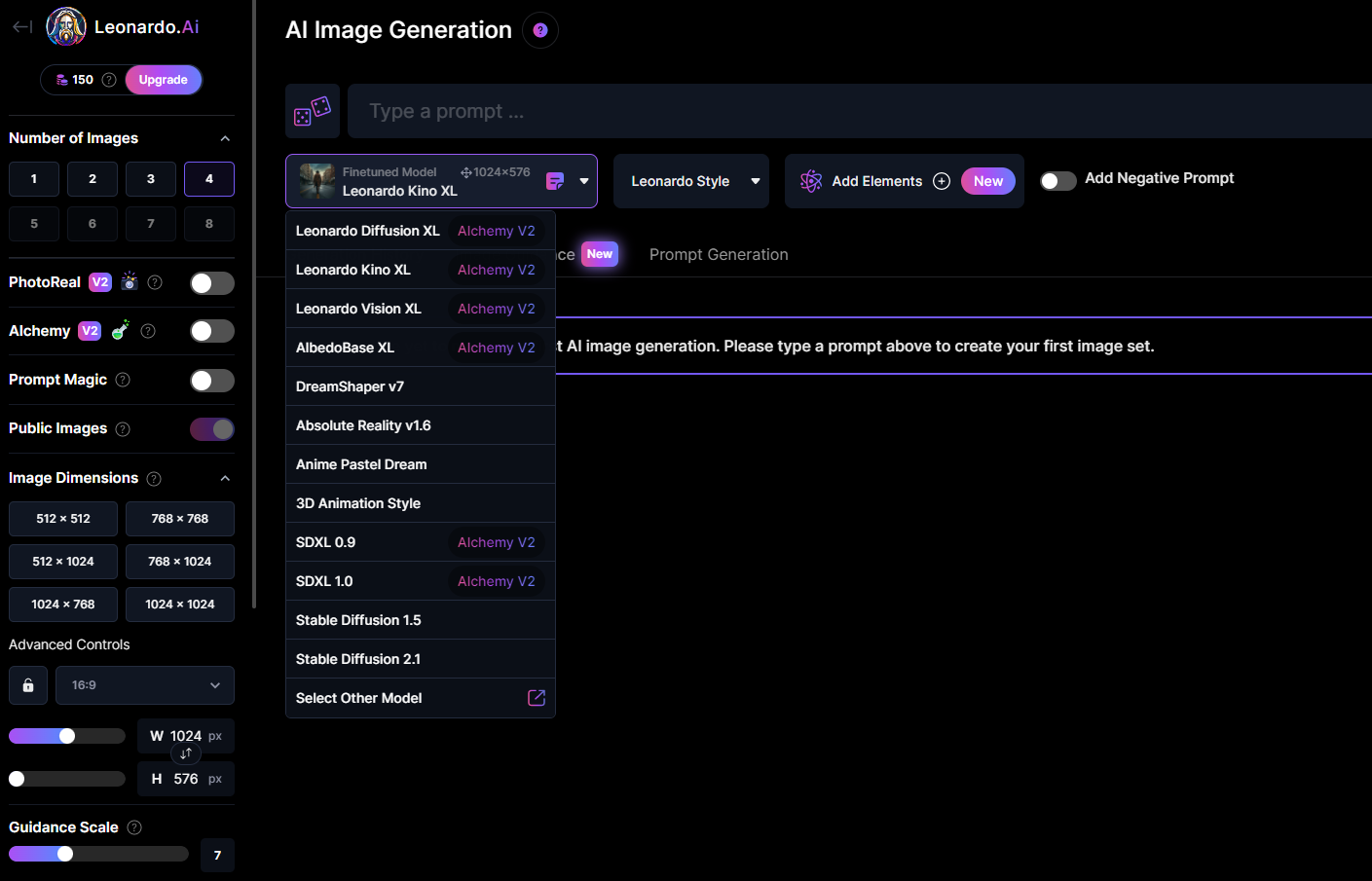Screen dimensions: 1372x881
Task: Click the plus circle beside Add Elements
Action: pos(942,181)
